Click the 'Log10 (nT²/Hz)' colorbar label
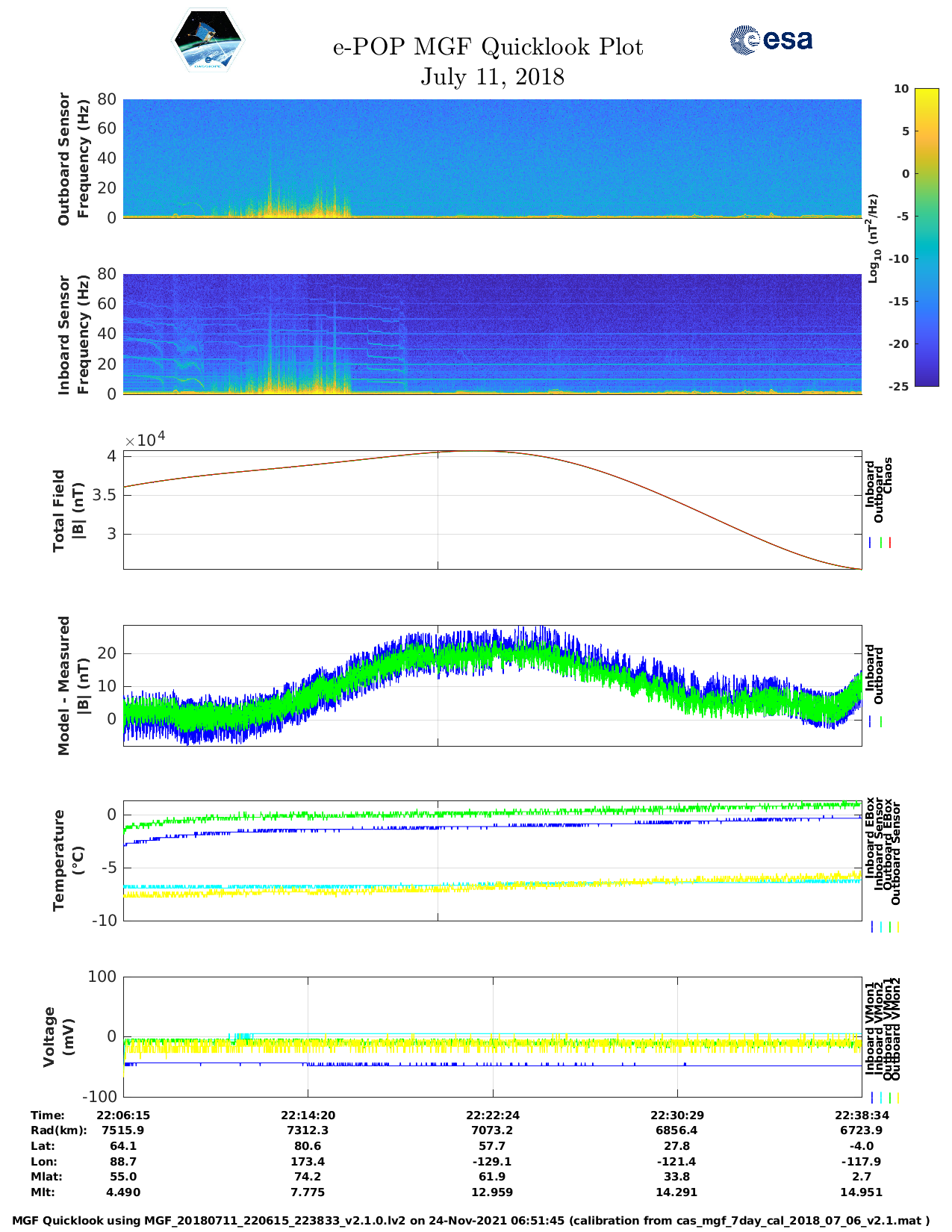The image size is (952, 1232). coord(873,238)
